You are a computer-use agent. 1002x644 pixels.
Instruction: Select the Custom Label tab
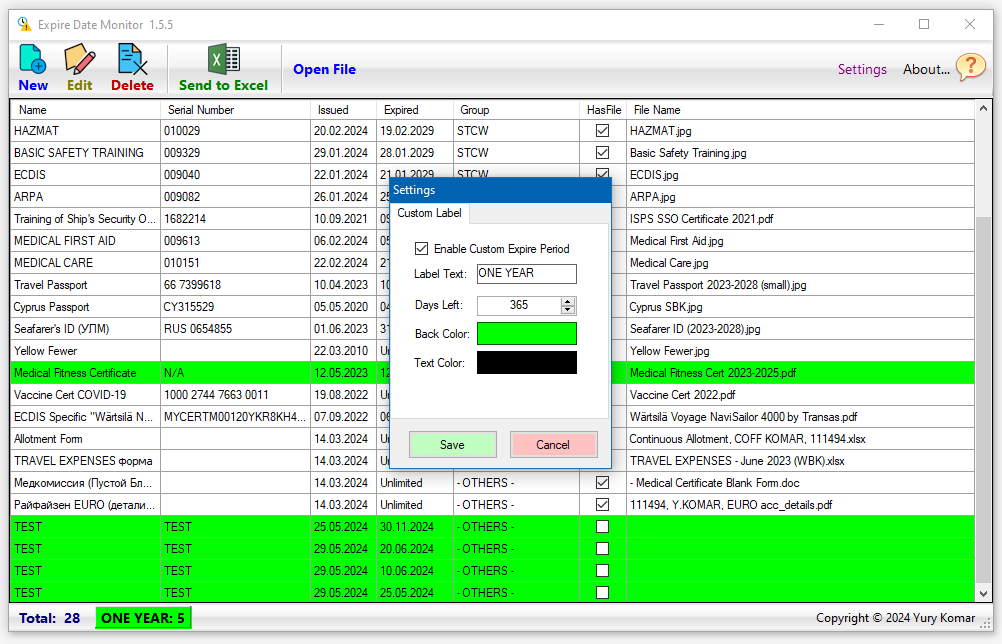click(x=429, y=213)
